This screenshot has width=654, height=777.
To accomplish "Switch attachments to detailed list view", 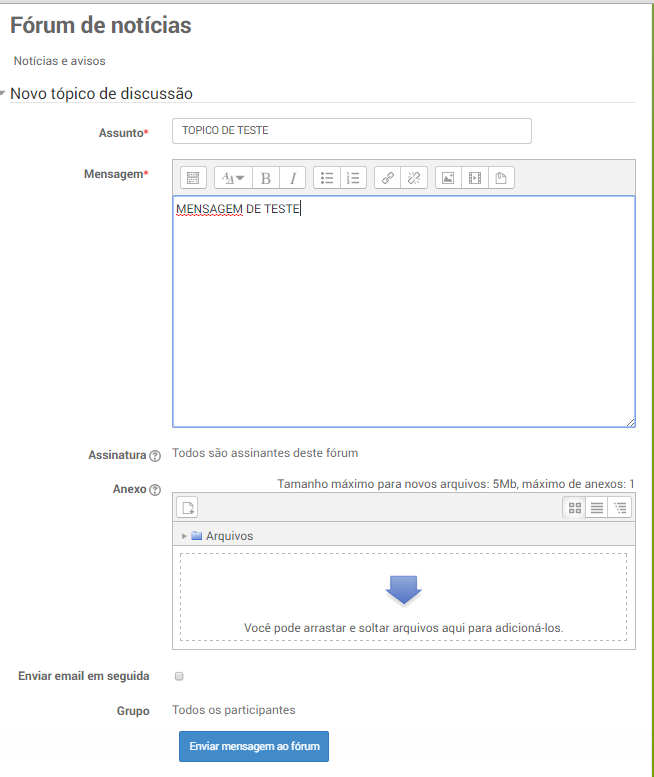I will (x=597, y=508).
